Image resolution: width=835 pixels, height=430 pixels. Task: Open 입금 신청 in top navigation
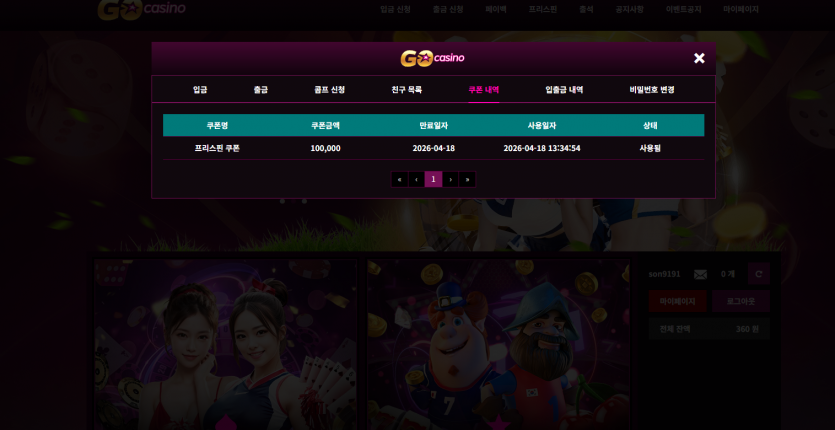[x=396, y=9]
